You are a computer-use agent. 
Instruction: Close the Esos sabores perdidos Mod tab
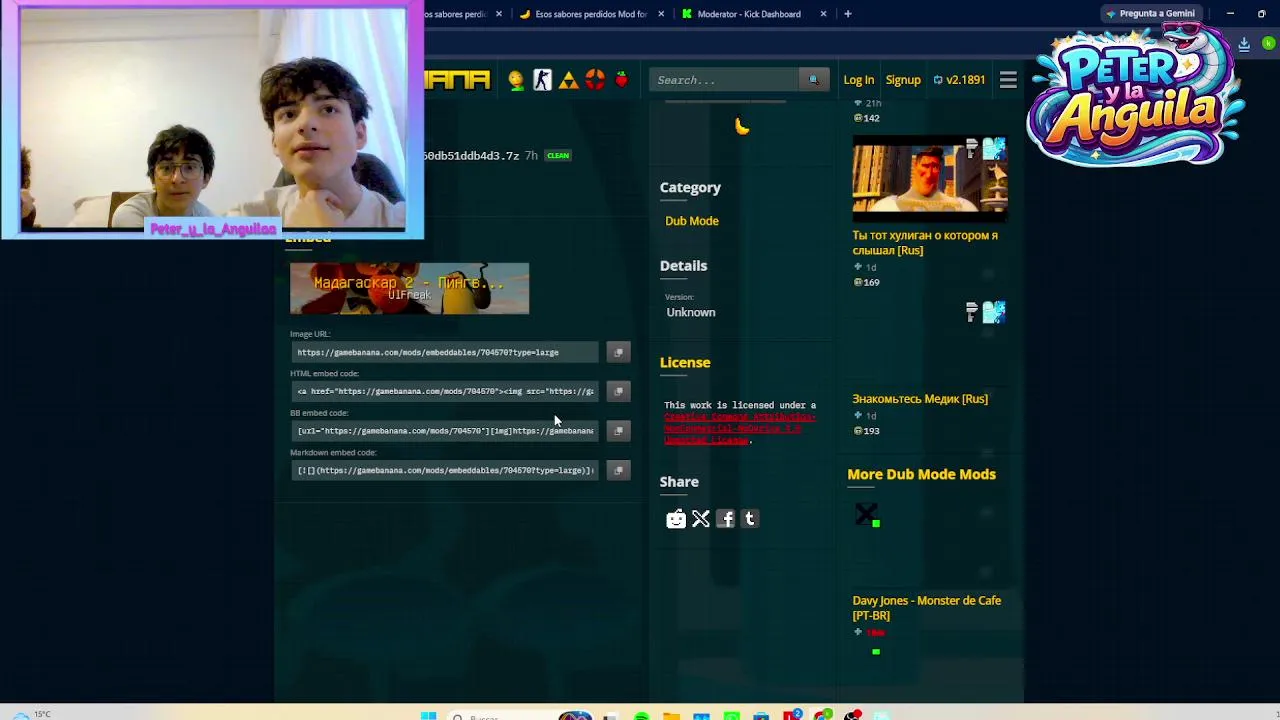pyautogui.click(x=661, y=14)
